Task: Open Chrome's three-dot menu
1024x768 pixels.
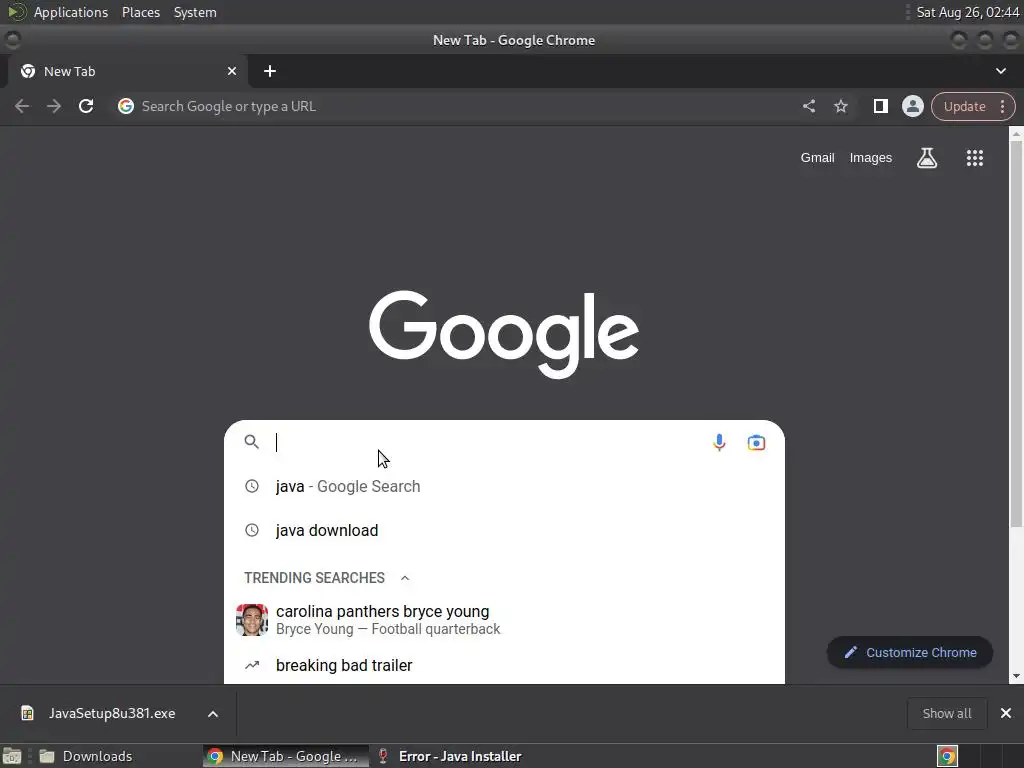Action: (1002, 106)
